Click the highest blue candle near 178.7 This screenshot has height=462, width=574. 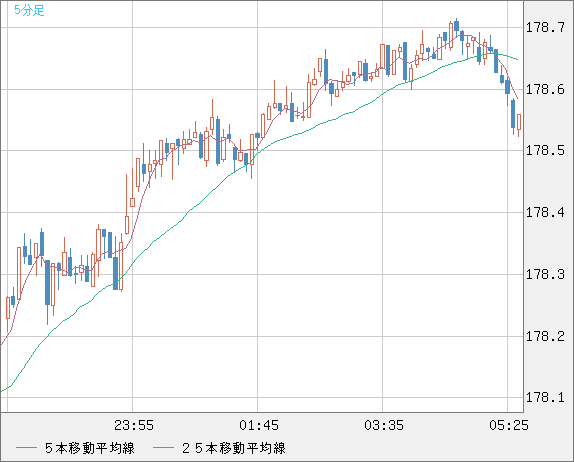click(456, 26)
